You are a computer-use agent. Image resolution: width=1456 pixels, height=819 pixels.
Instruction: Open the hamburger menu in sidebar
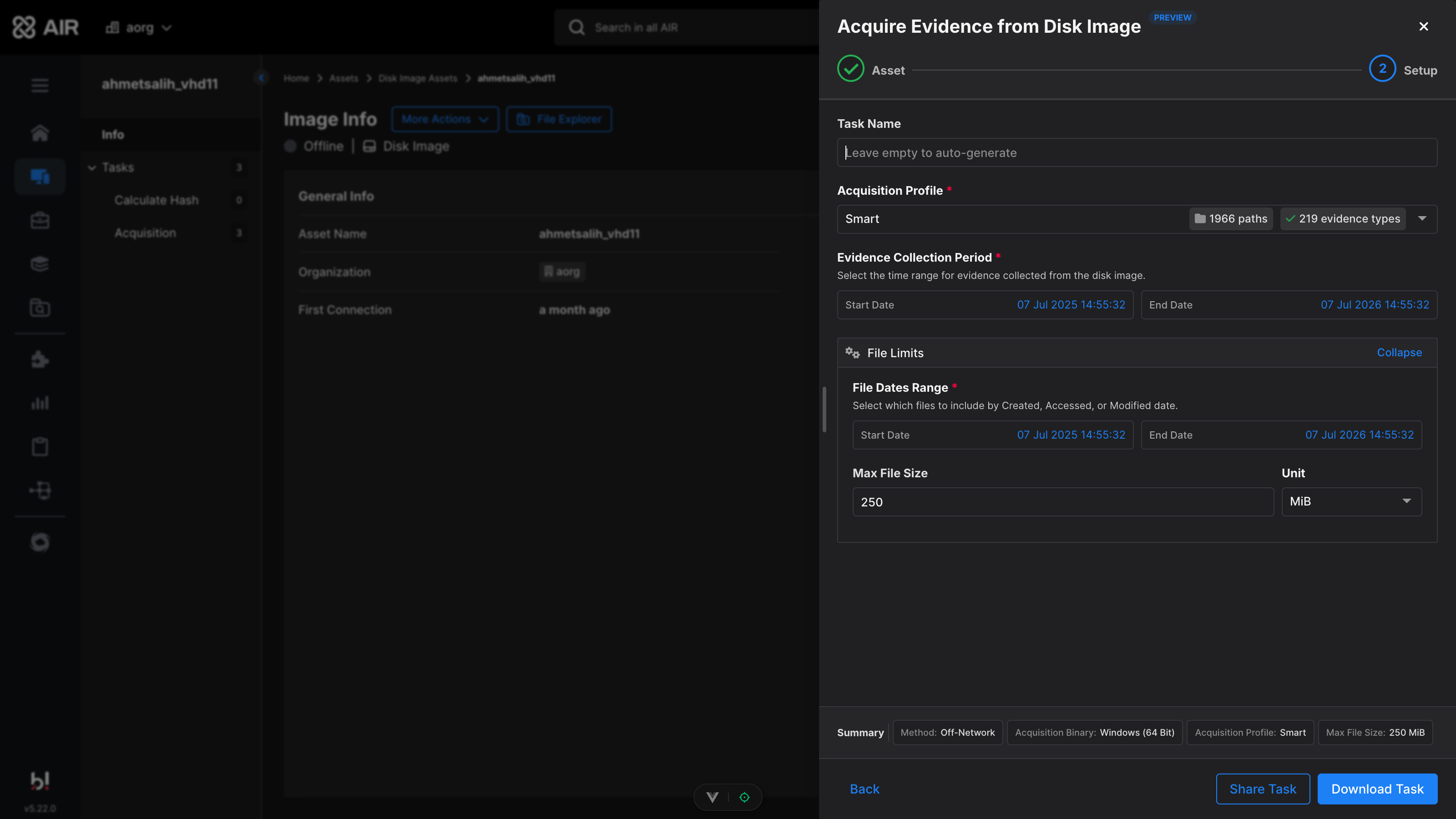tap(40, 86)
